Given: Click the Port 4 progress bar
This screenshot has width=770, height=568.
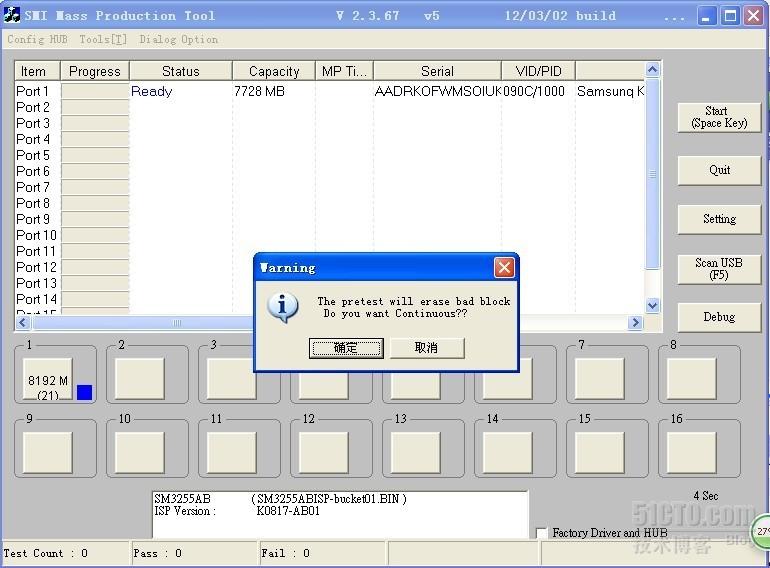Looking at the screenshot, I should point(95,139).
